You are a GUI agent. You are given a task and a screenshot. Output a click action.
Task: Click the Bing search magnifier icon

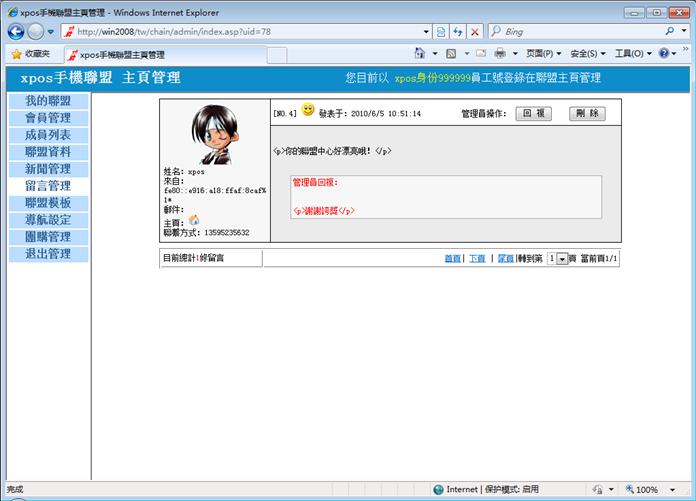point(669,32)
